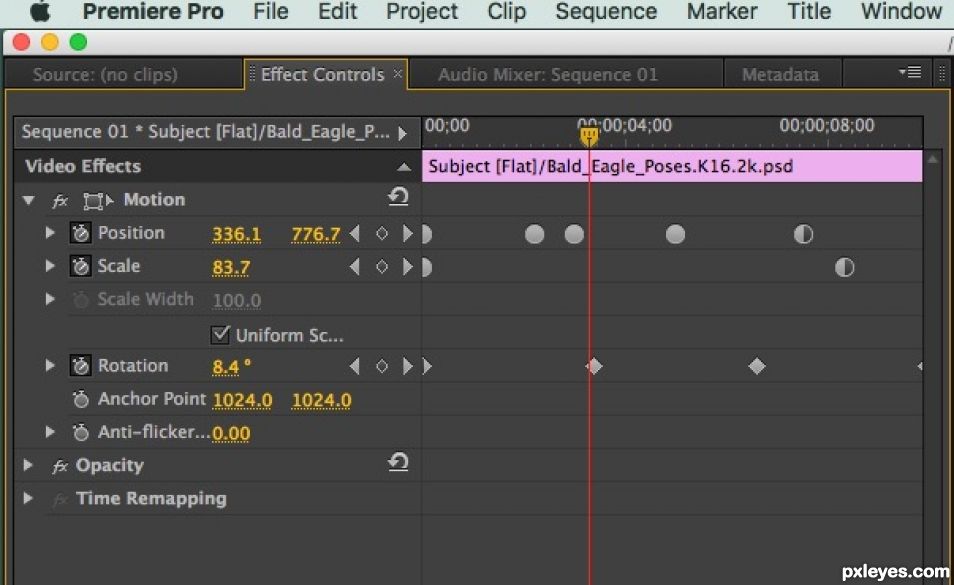Switch to the Source (no clips) tab
This screenshot has height=585, width=954.
click(105, 74)
